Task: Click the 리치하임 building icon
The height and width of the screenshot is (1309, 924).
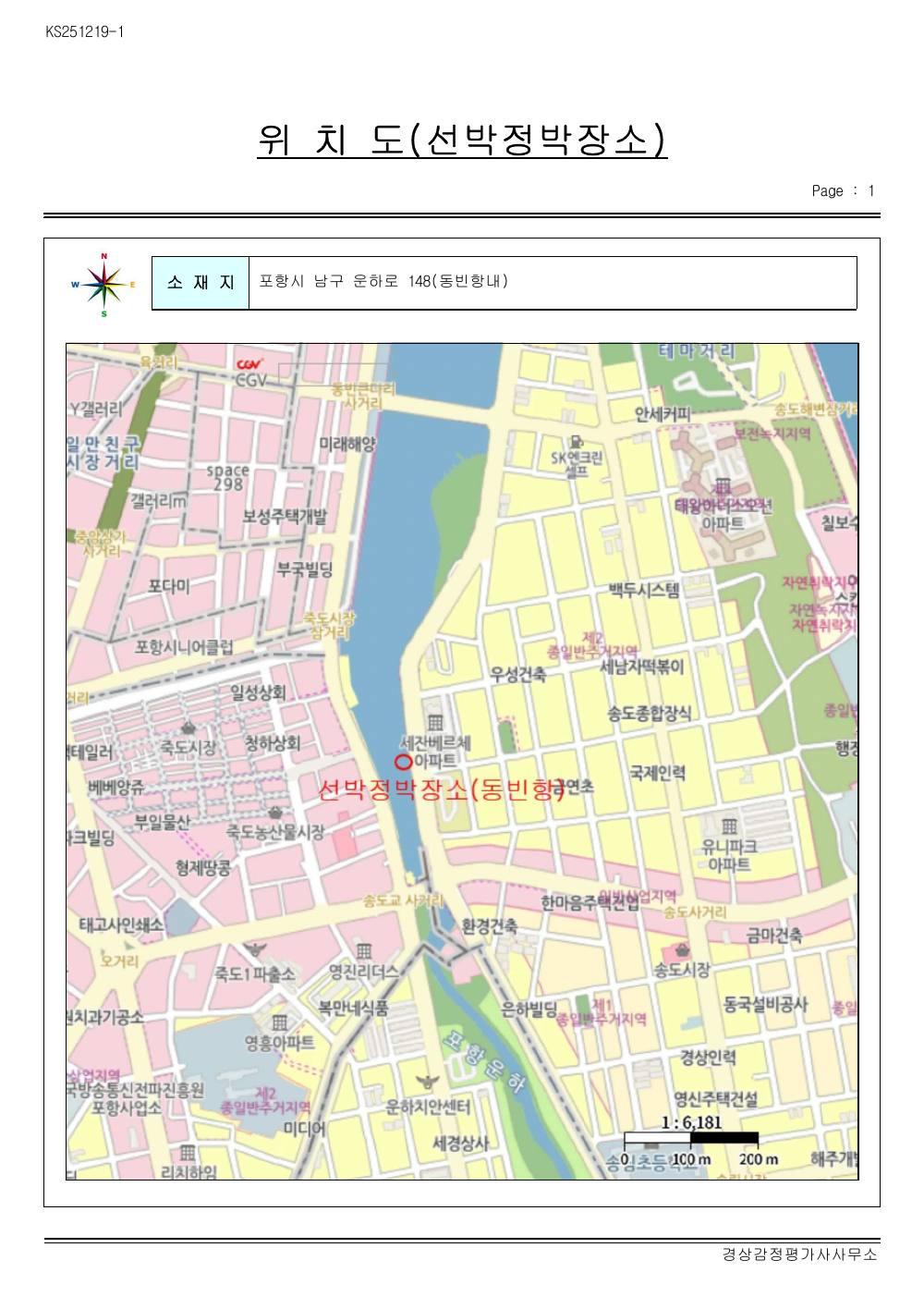Action: click(188, 1152)
